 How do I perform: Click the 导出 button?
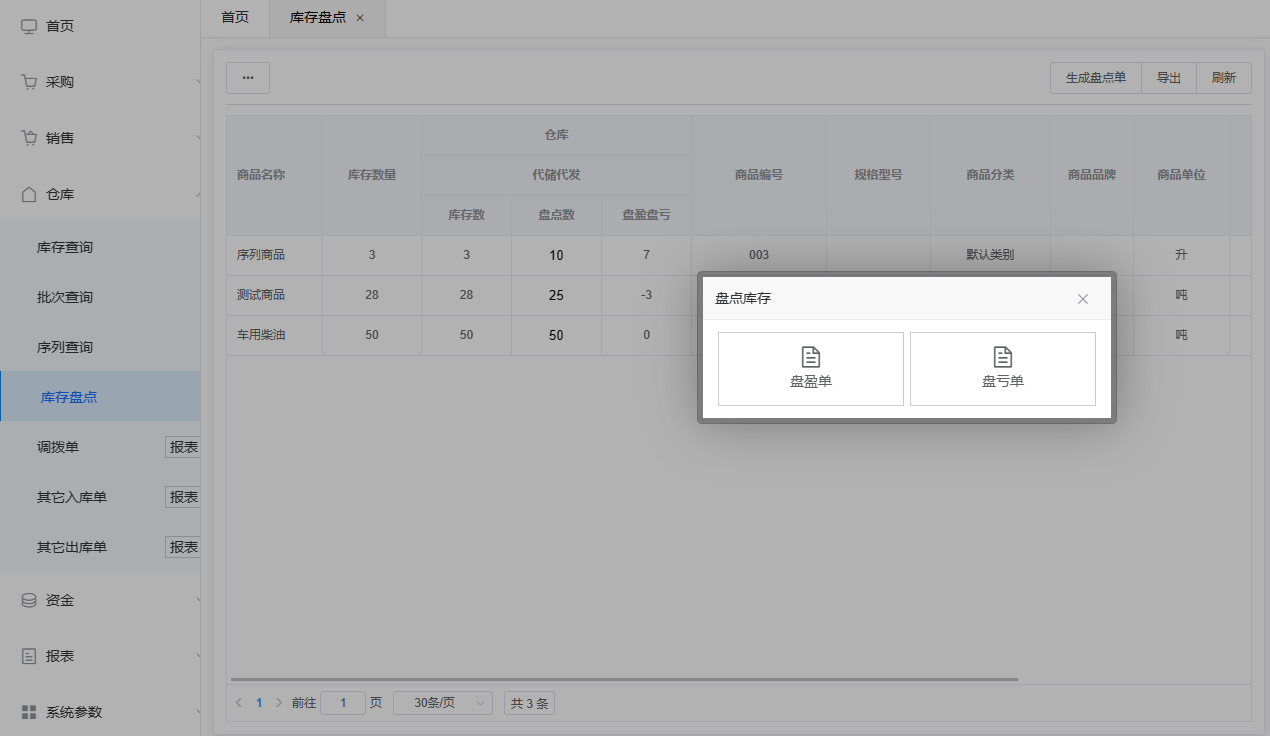[1168, 78]
